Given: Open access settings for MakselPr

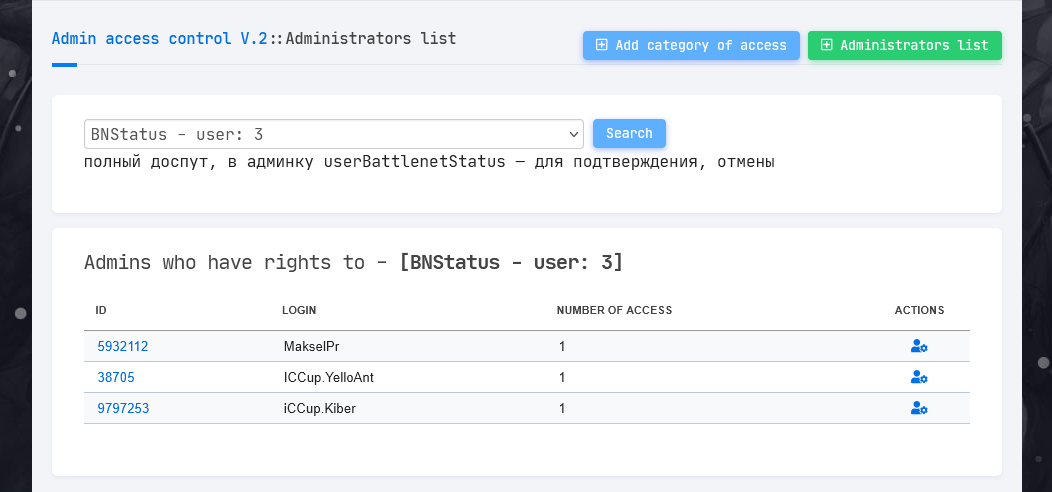Looking at the screenshot, I should coord(919,347).
